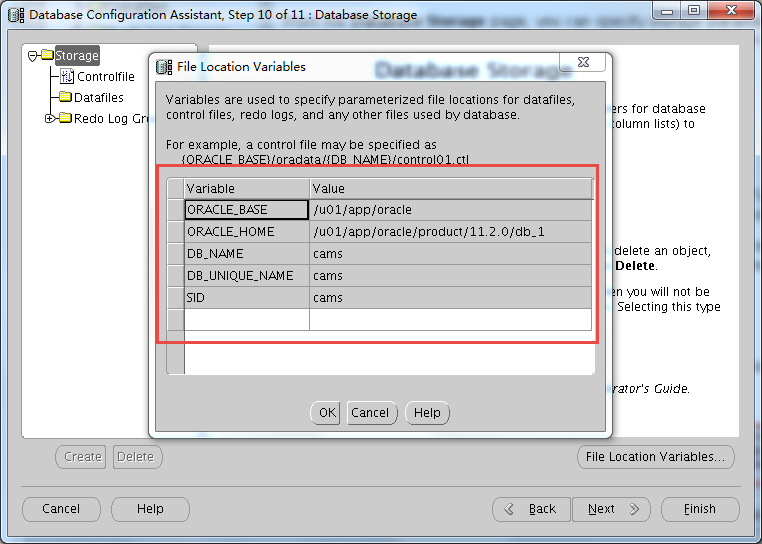The image size is (762, 544).
Task: Click the empty variable name cell
Action: pos(246,319)
